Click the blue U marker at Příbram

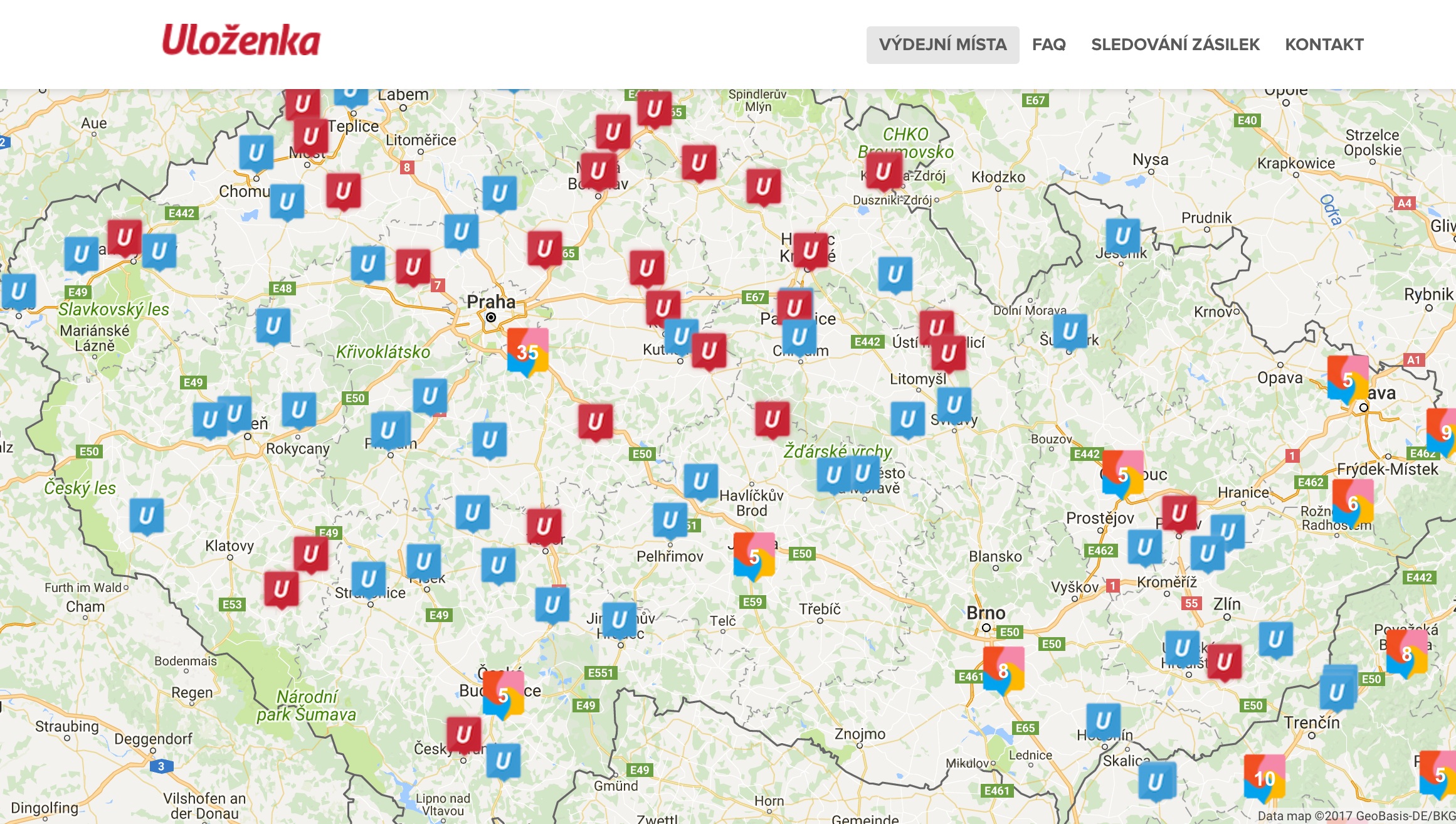(388, 431)
